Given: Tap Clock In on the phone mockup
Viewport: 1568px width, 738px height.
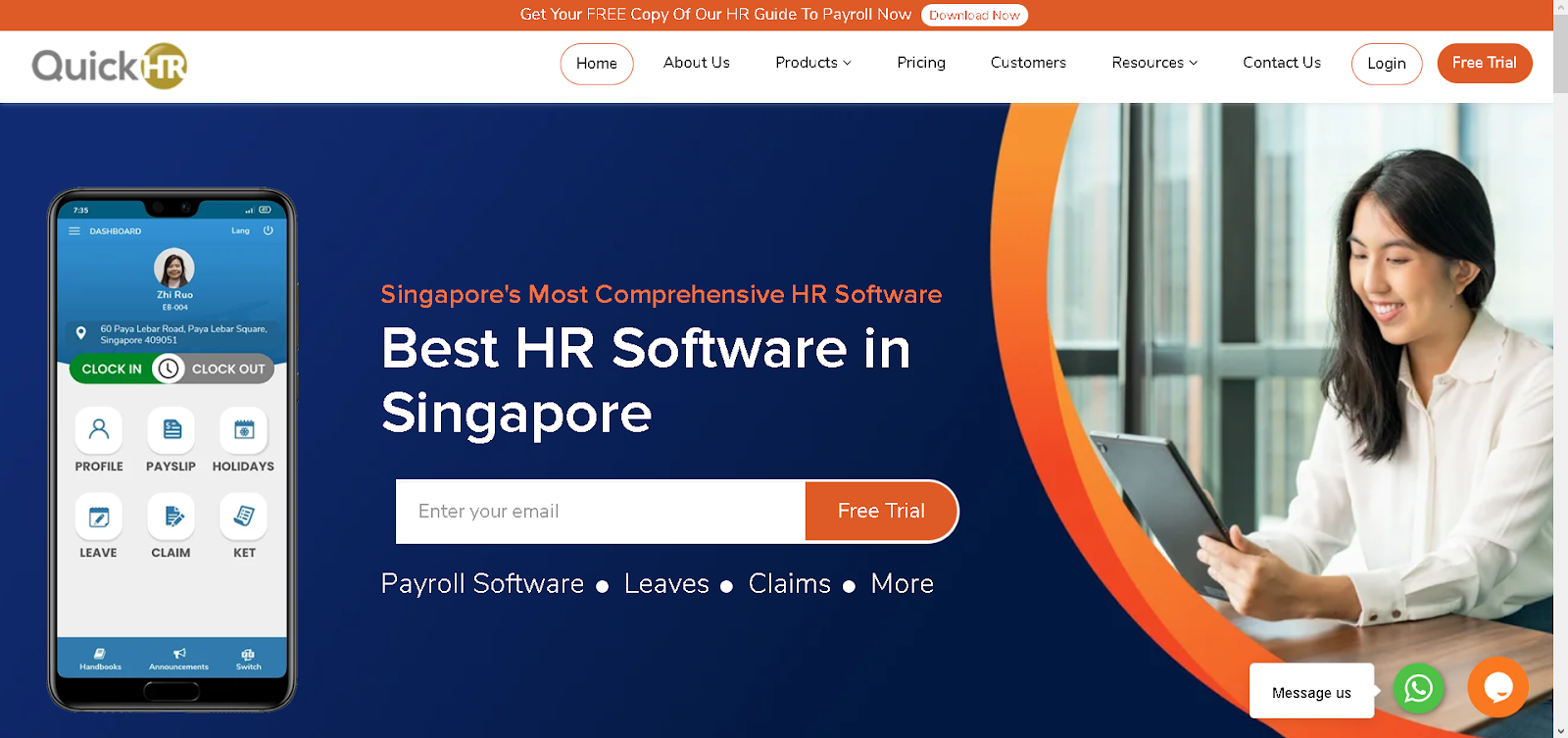Looking at the screenshot, I should 112,369.
